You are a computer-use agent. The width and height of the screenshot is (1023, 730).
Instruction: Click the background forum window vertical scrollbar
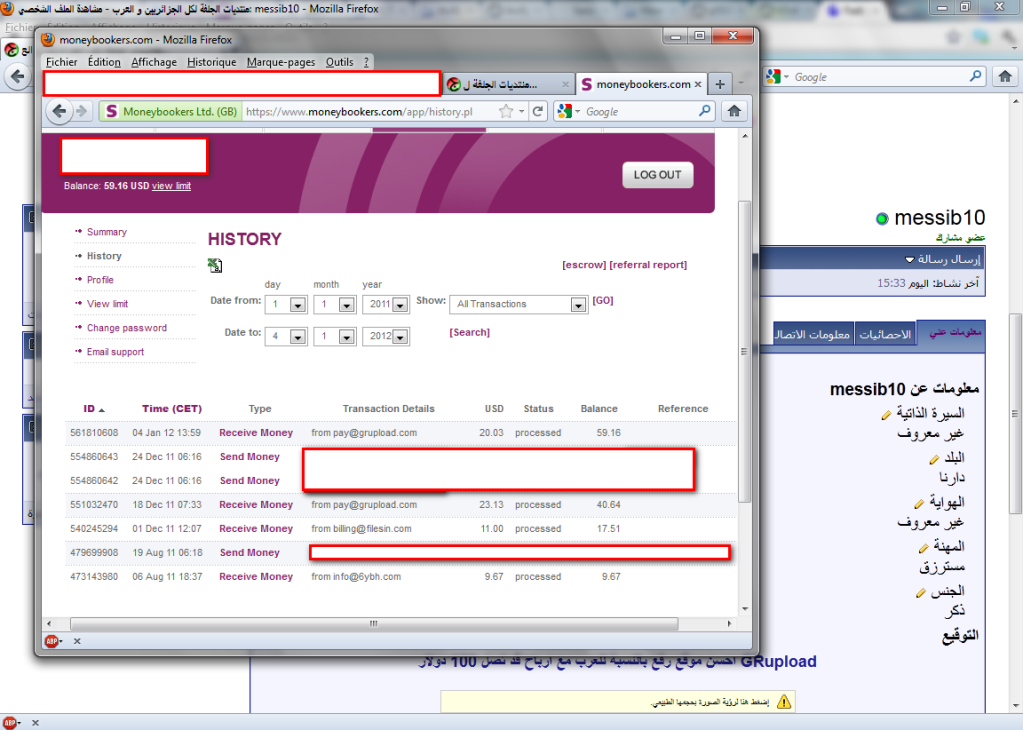1015,413
